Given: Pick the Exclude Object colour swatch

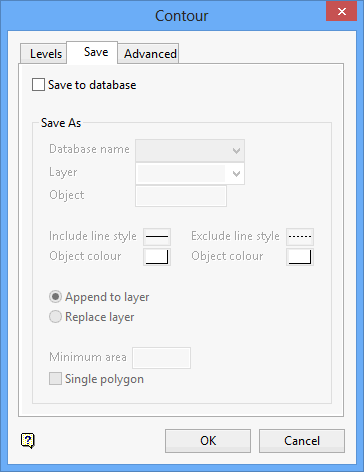Looking at the screenshot, I should pyautogui.click(x=300, y=257).
